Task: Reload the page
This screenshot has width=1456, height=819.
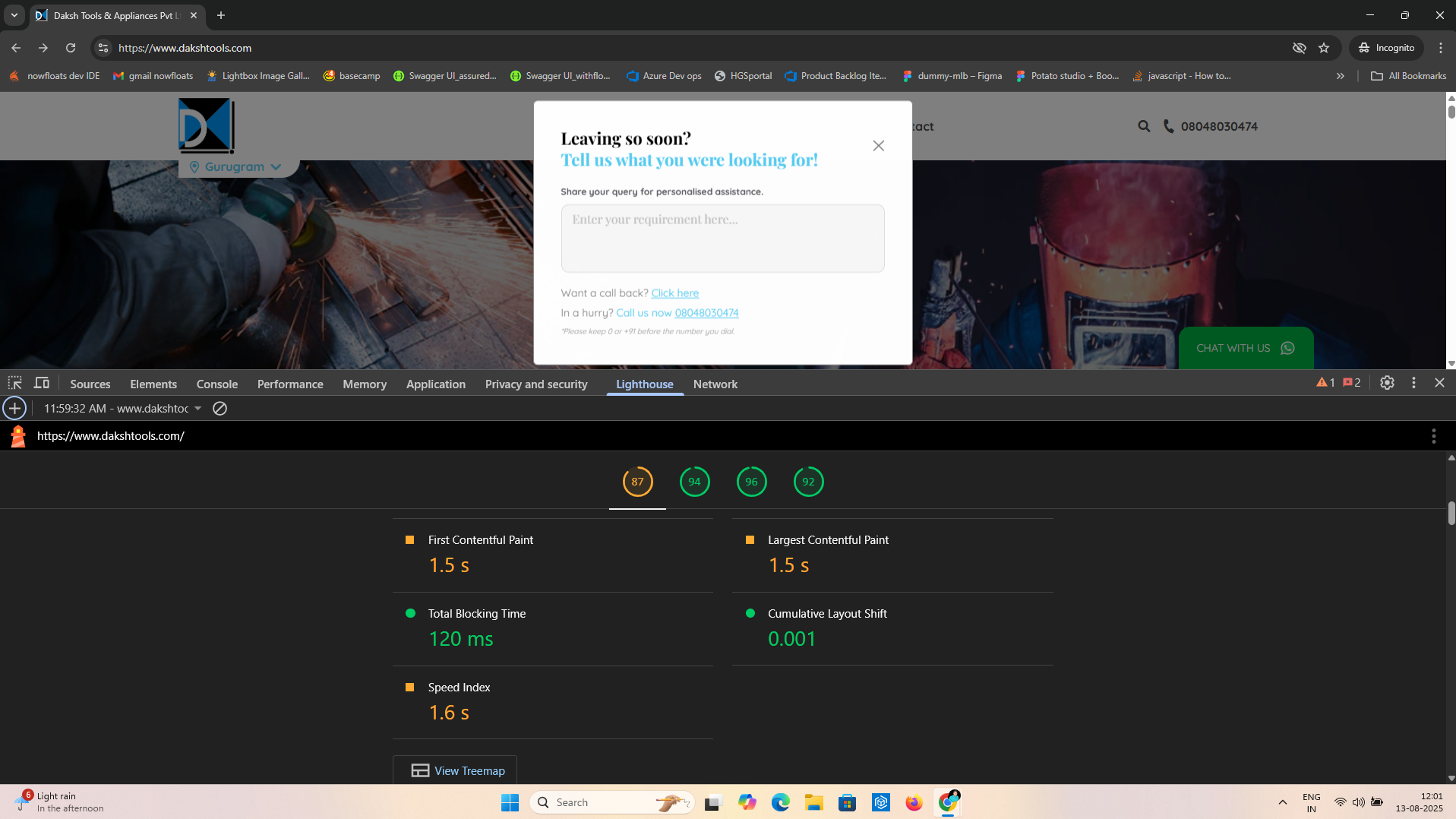Action: (x=71, y=48)
